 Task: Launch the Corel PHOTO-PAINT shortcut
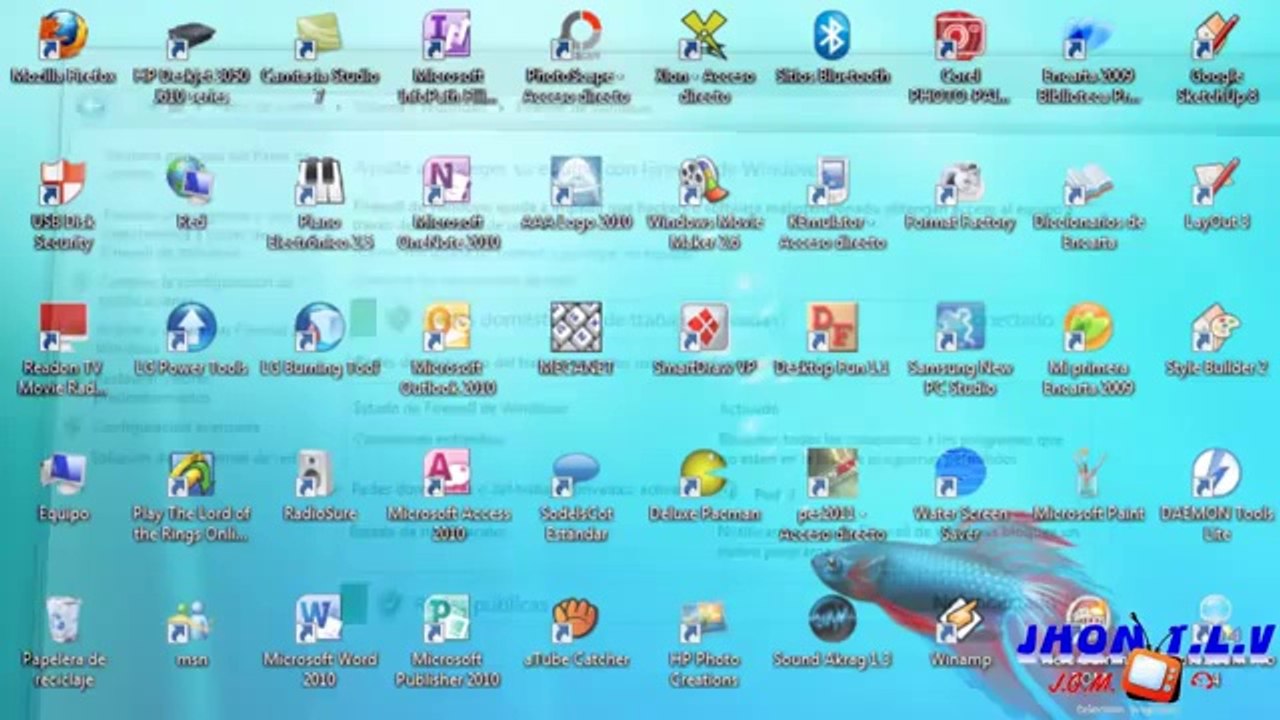(960, 35)
